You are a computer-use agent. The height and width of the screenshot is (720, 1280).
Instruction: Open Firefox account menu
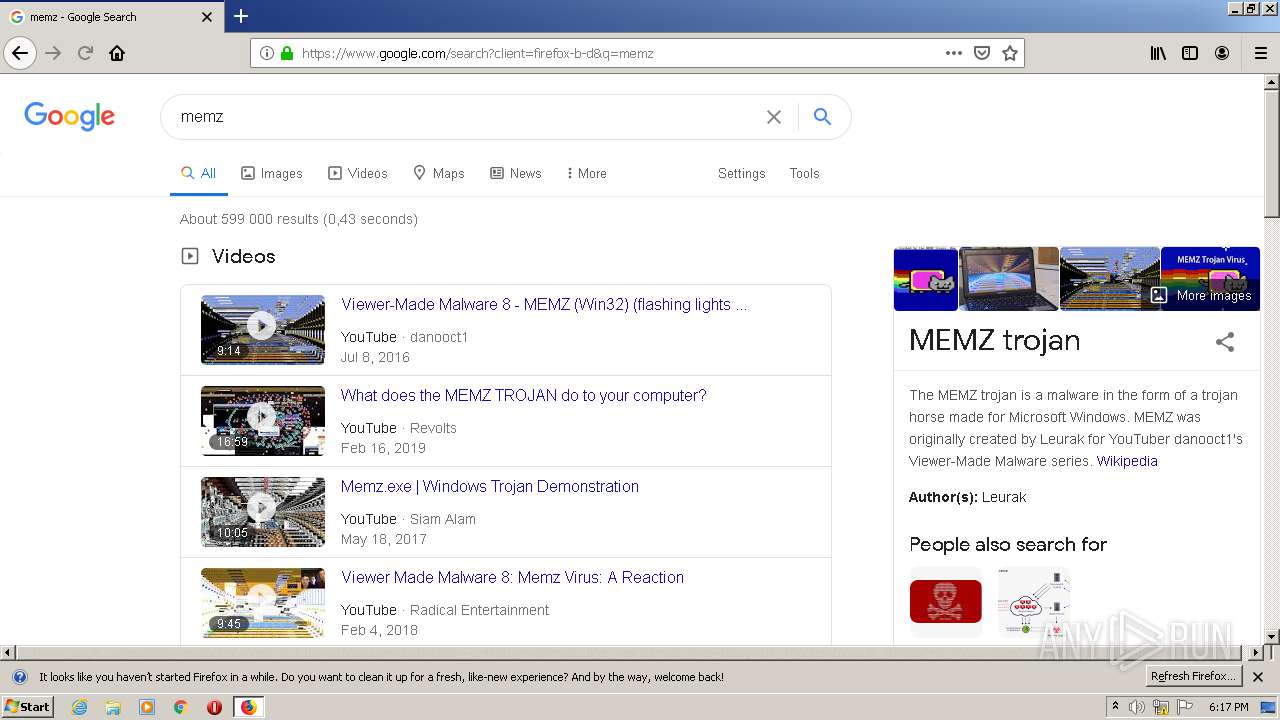(1222, 53)
